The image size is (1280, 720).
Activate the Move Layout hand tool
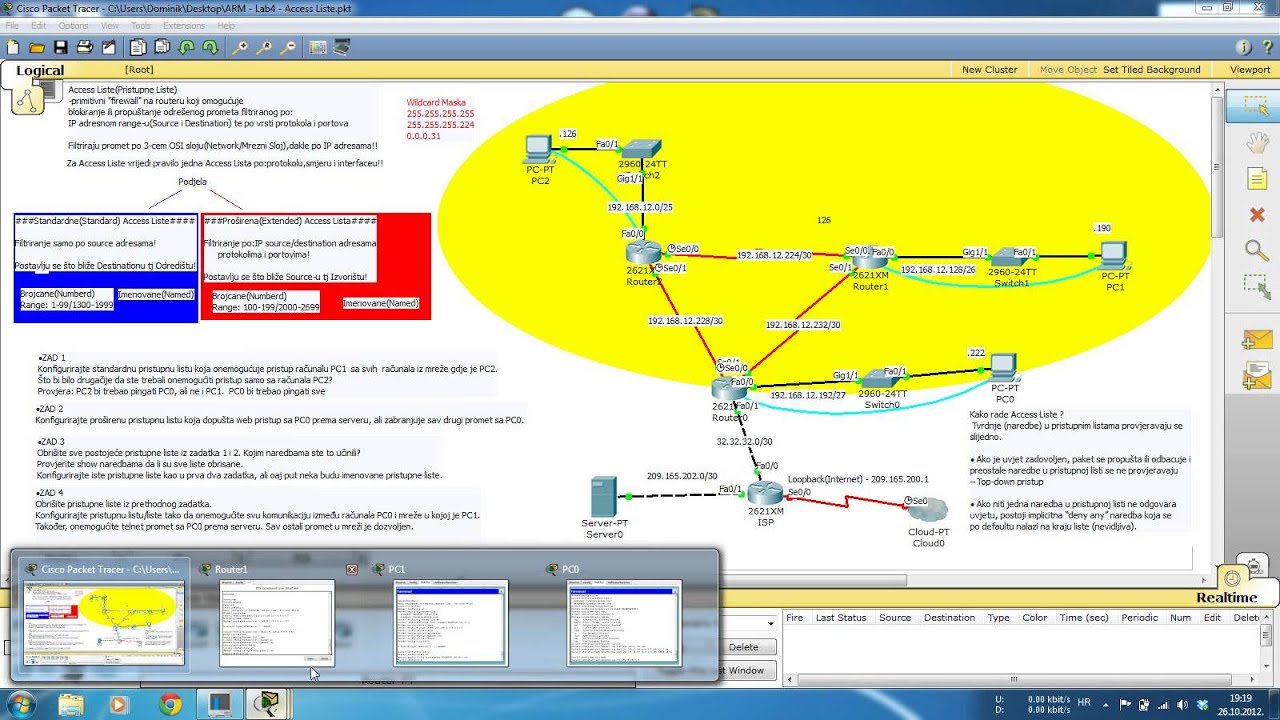[x=1255, y=142]
